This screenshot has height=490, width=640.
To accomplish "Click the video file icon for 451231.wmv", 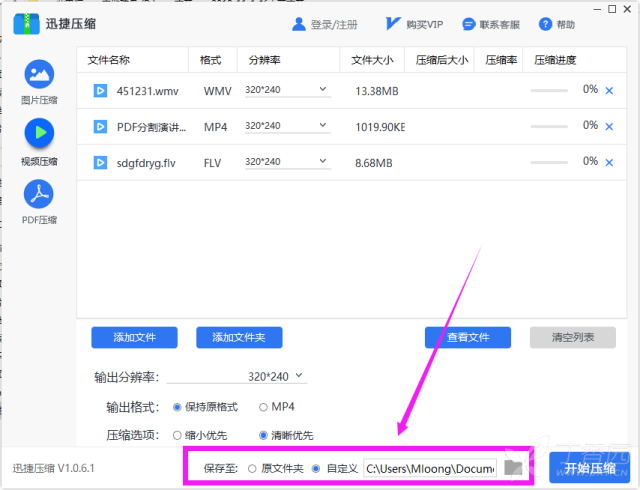I will 100,91.
